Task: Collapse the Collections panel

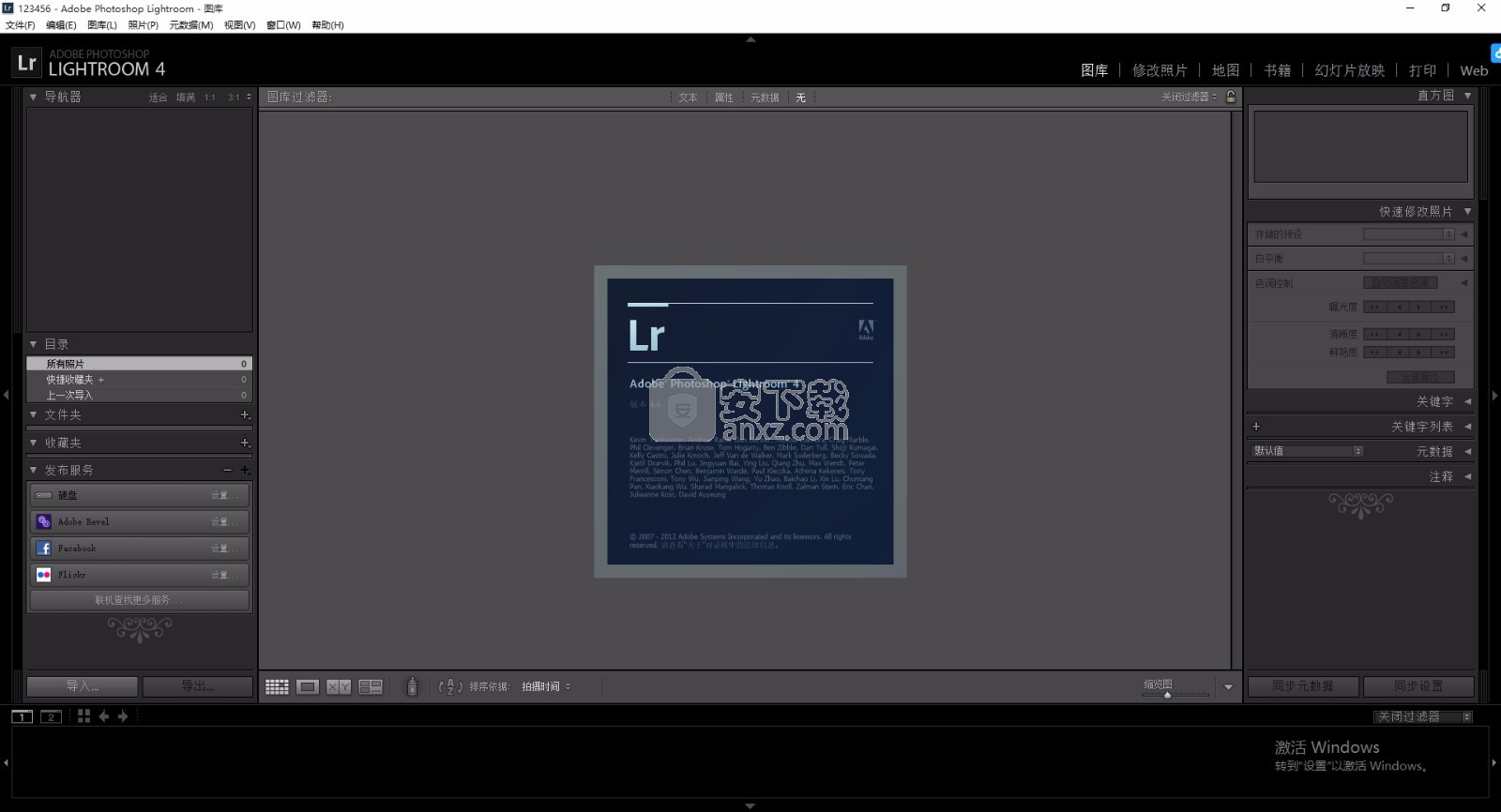Action: (x=33, y=443)
